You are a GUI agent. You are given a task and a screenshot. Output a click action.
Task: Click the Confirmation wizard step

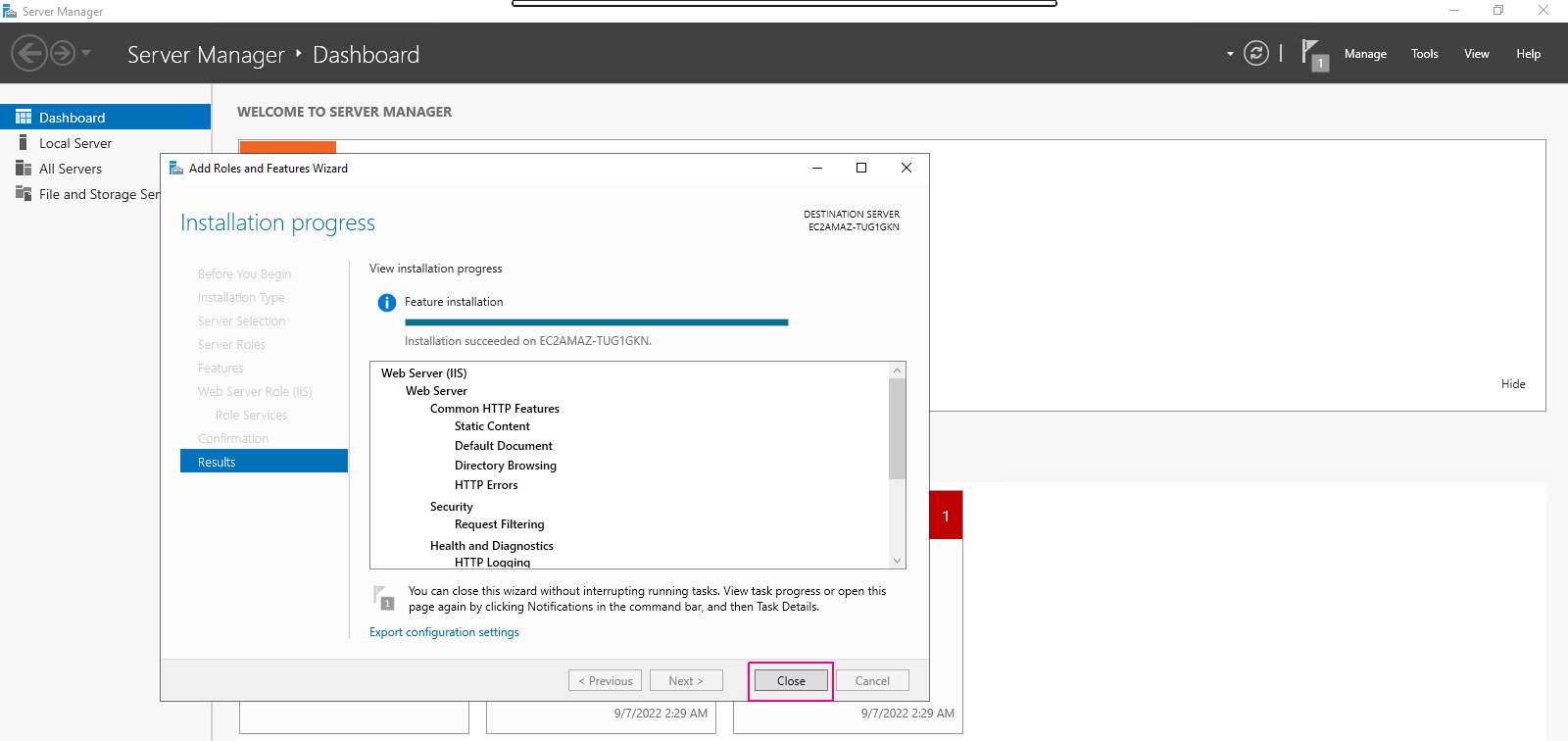pyautogui.click(x=233, y=438)
